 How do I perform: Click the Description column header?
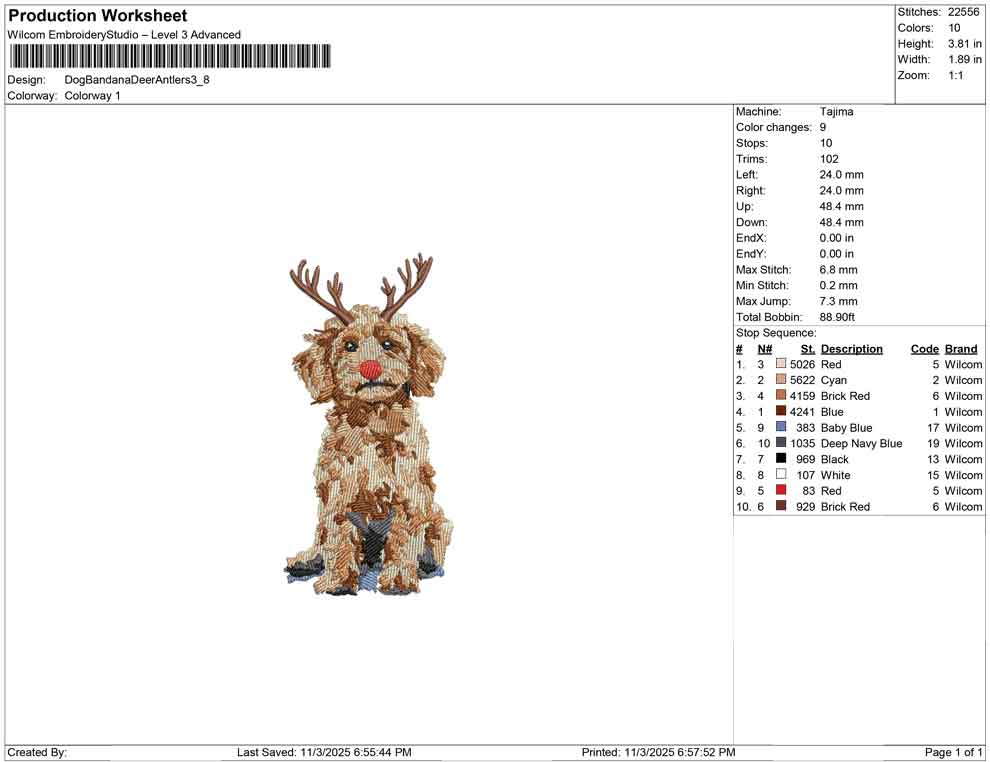tap(851, 348)
